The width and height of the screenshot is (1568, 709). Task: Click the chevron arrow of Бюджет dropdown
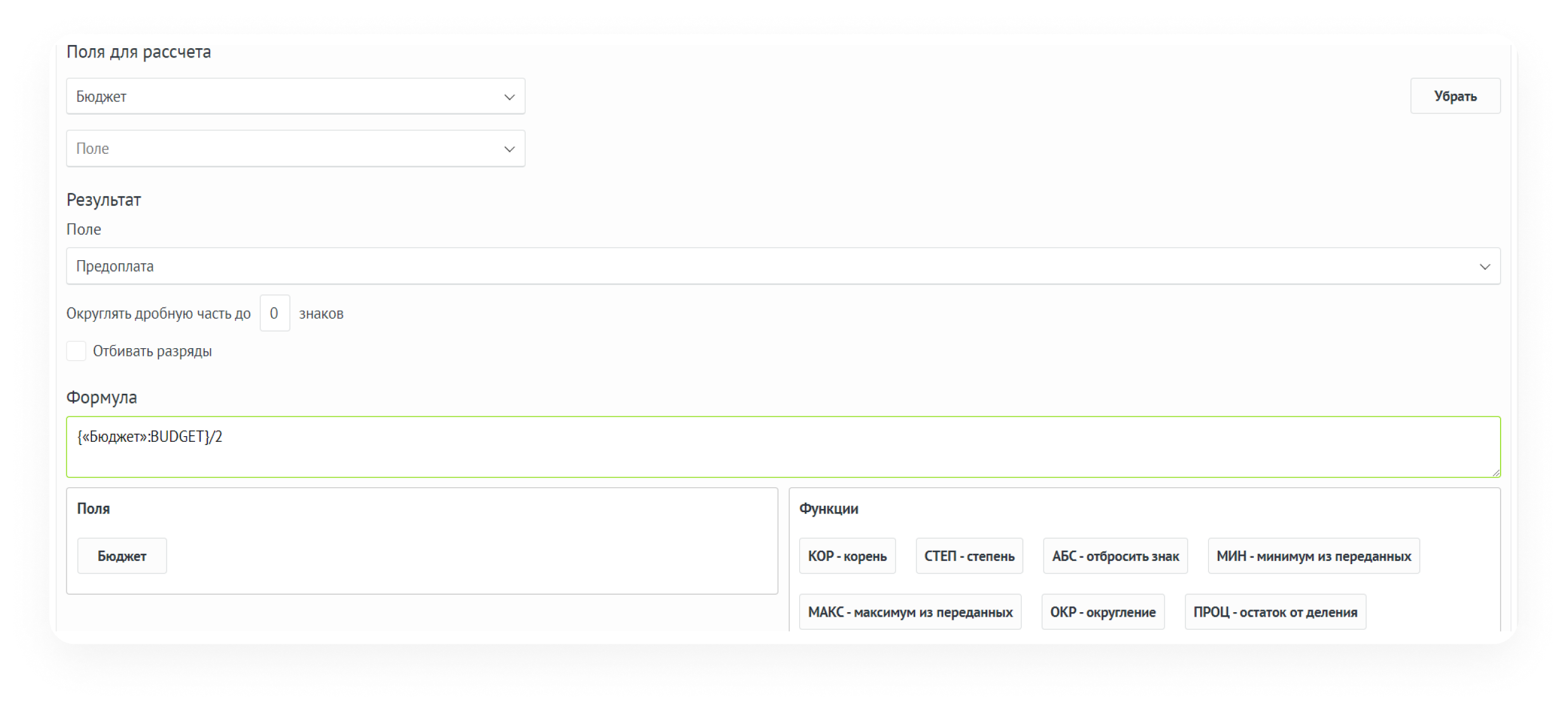509,97
